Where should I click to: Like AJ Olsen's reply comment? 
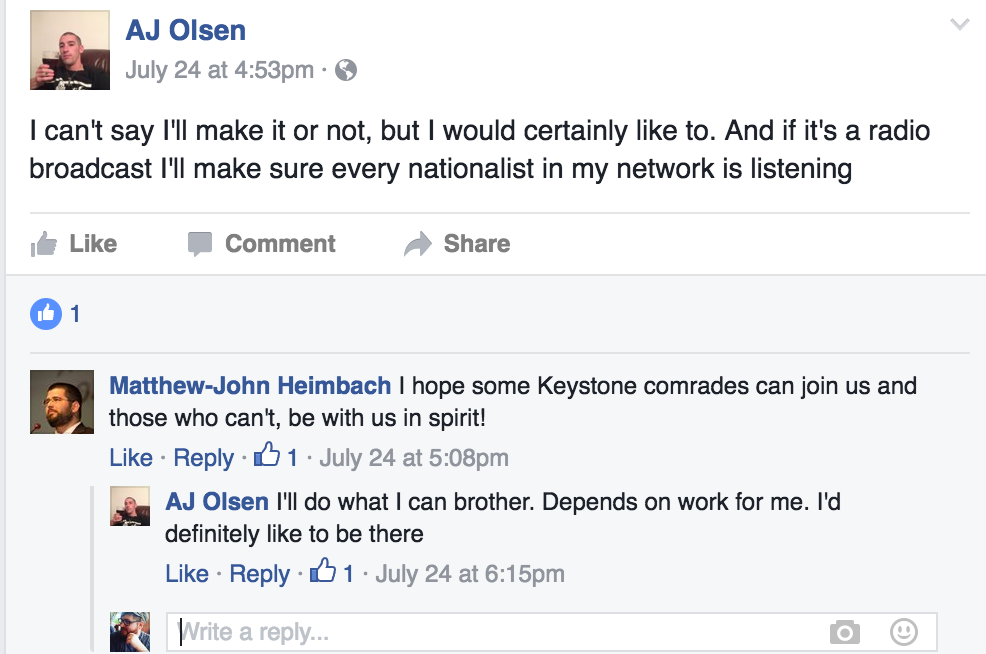pos(187,574)
